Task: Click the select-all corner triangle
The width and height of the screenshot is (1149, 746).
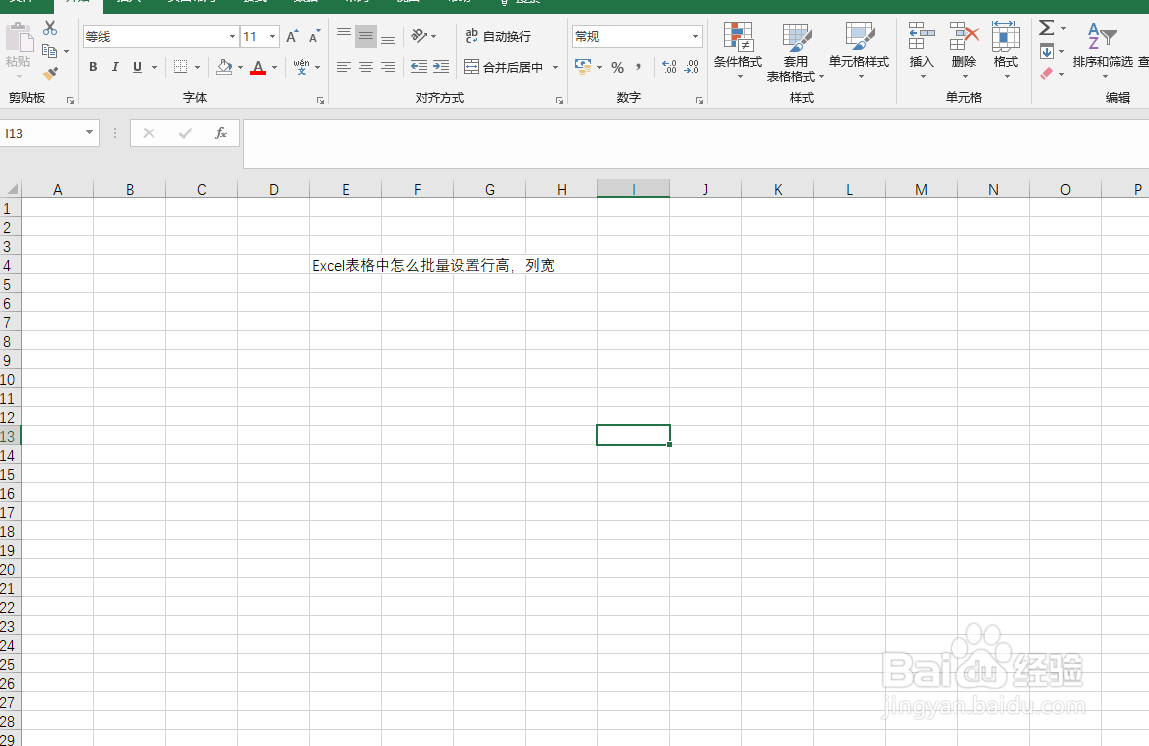Action: pos(11,189)
